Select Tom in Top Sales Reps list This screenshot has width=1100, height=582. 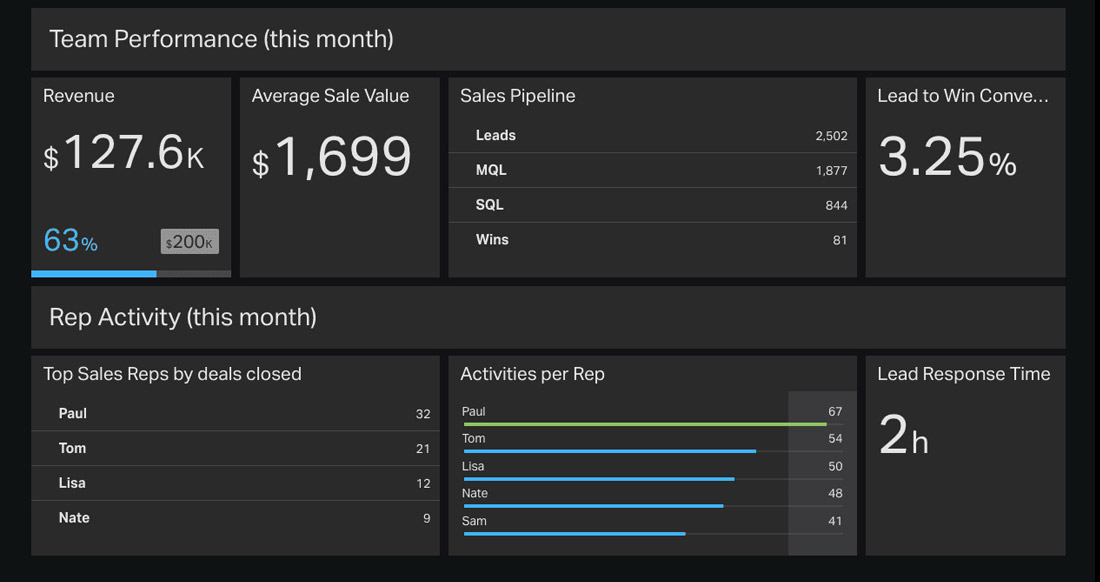(x=235, y=449)
